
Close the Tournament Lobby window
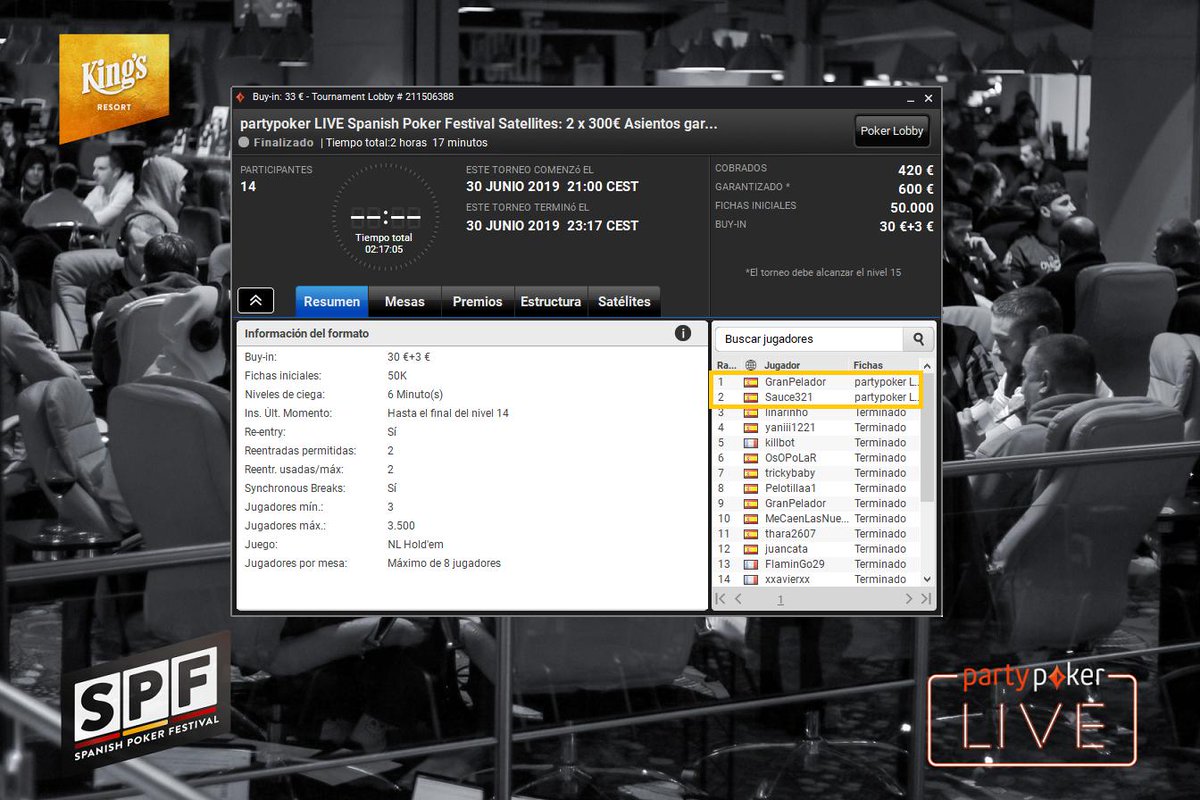pyautogui.click(x=929, y=98)
